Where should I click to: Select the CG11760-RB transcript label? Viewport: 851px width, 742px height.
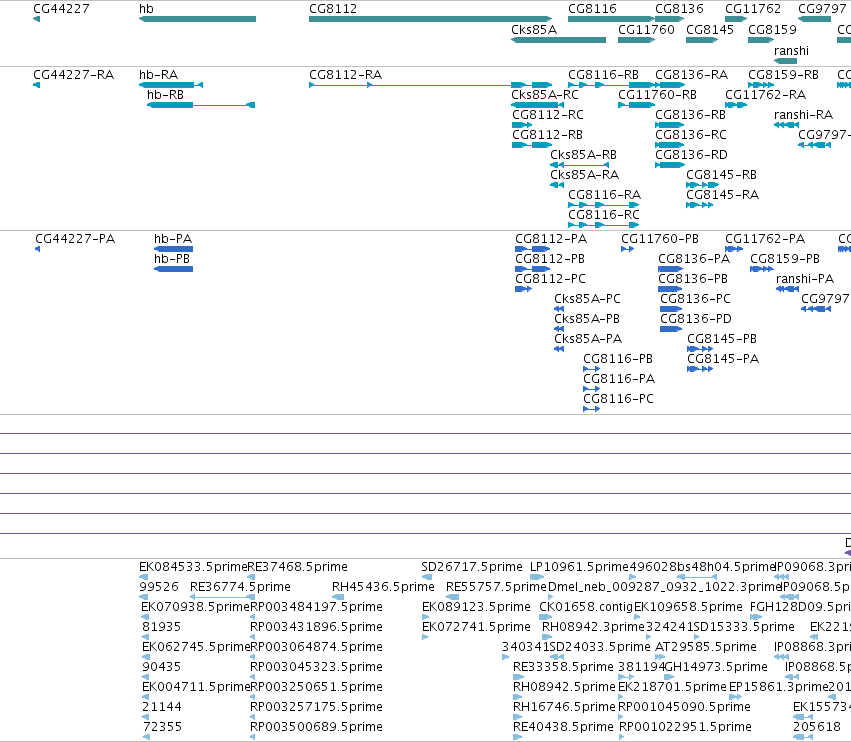tap(657, 95)
